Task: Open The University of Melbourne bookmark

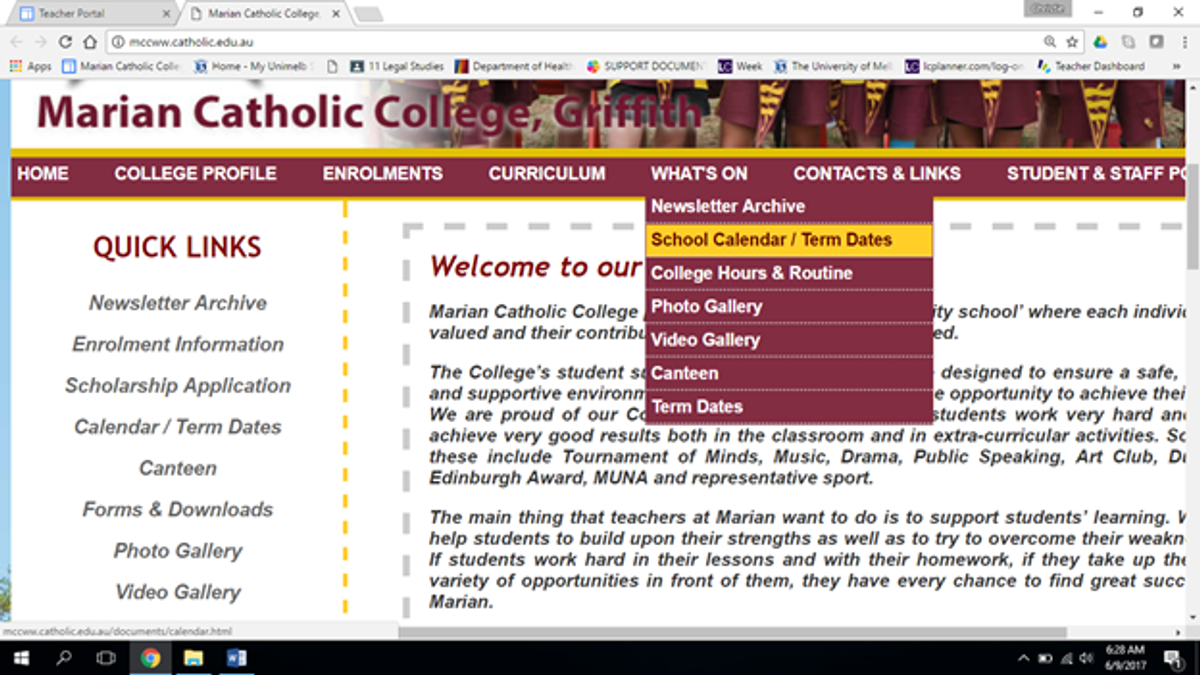Action: 835,66
